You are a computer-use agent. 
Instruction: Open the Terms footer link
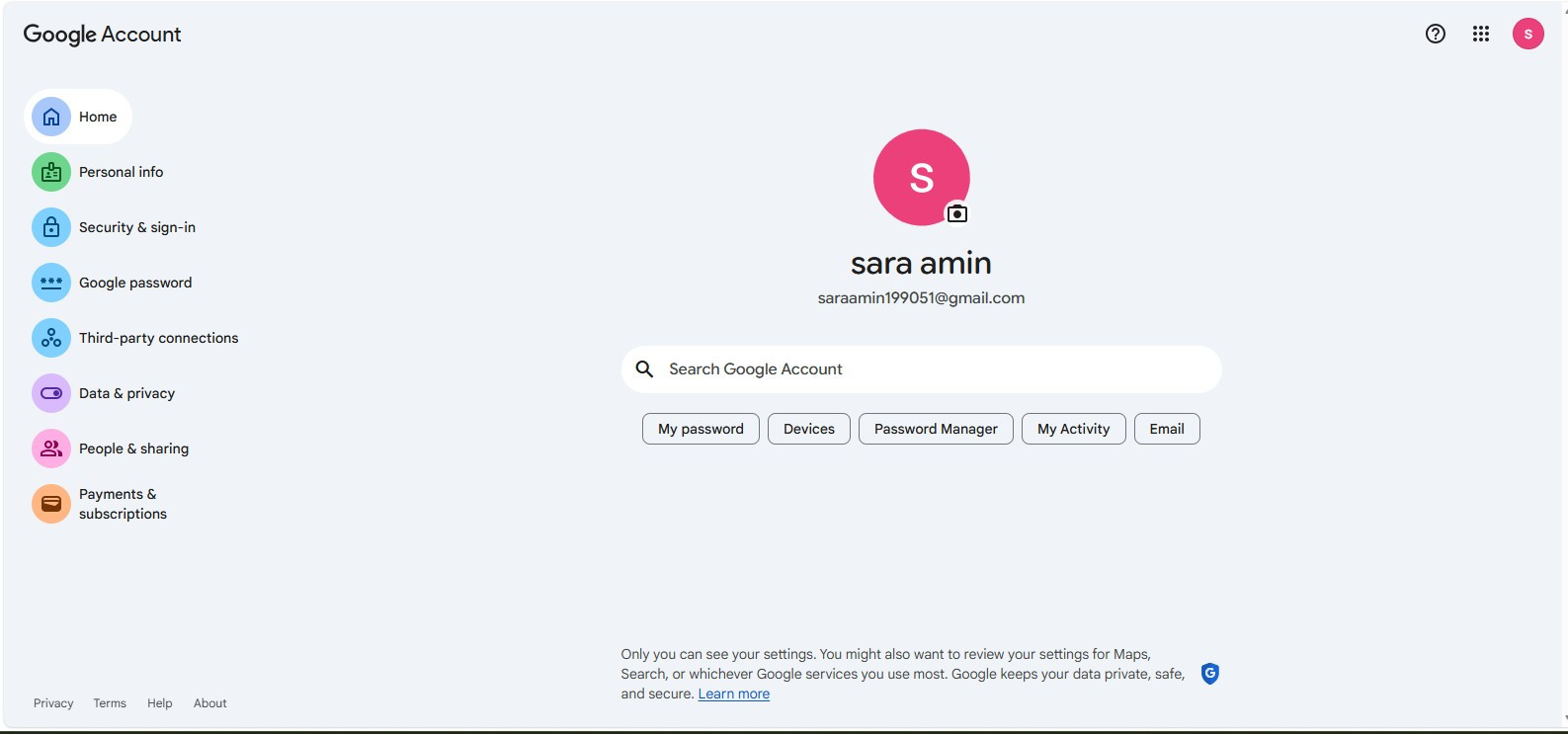point(110,703)
